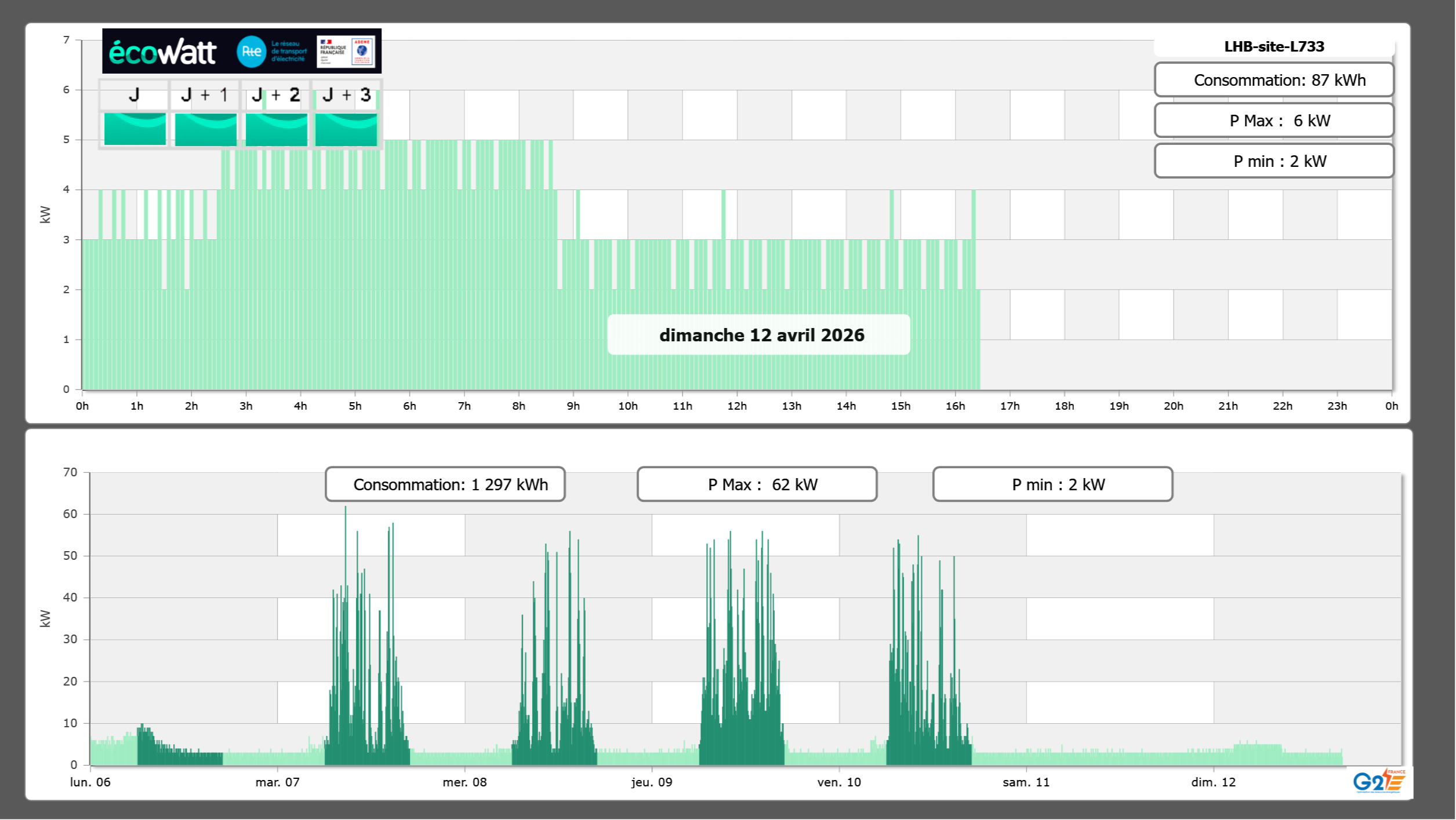
Task: Click the P Max : 62 kW box
Action: point(757,484)
